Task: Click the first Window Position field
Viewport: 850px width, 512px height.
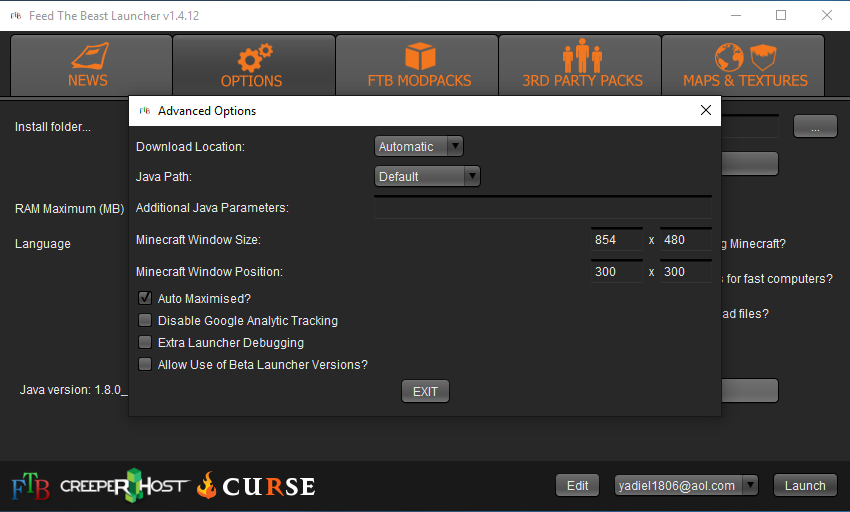Action: pos(616,272)
